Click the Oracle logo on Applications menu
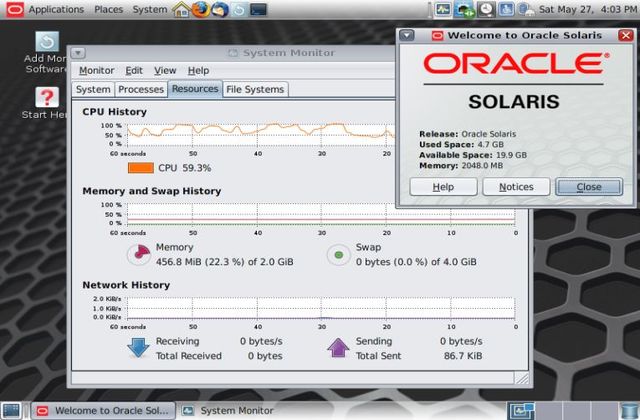640x420 pixels. 15,9
